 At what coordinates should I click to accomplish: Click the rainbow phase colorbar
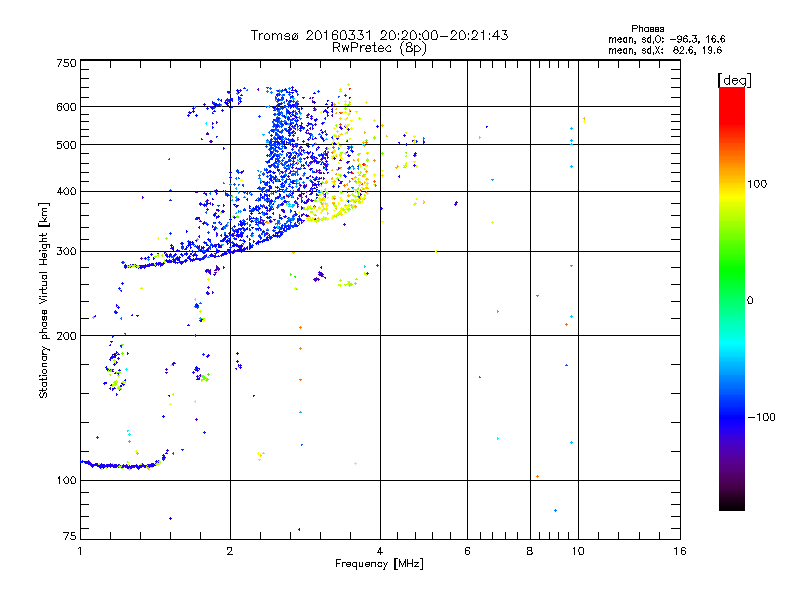(x=732, y=298)
